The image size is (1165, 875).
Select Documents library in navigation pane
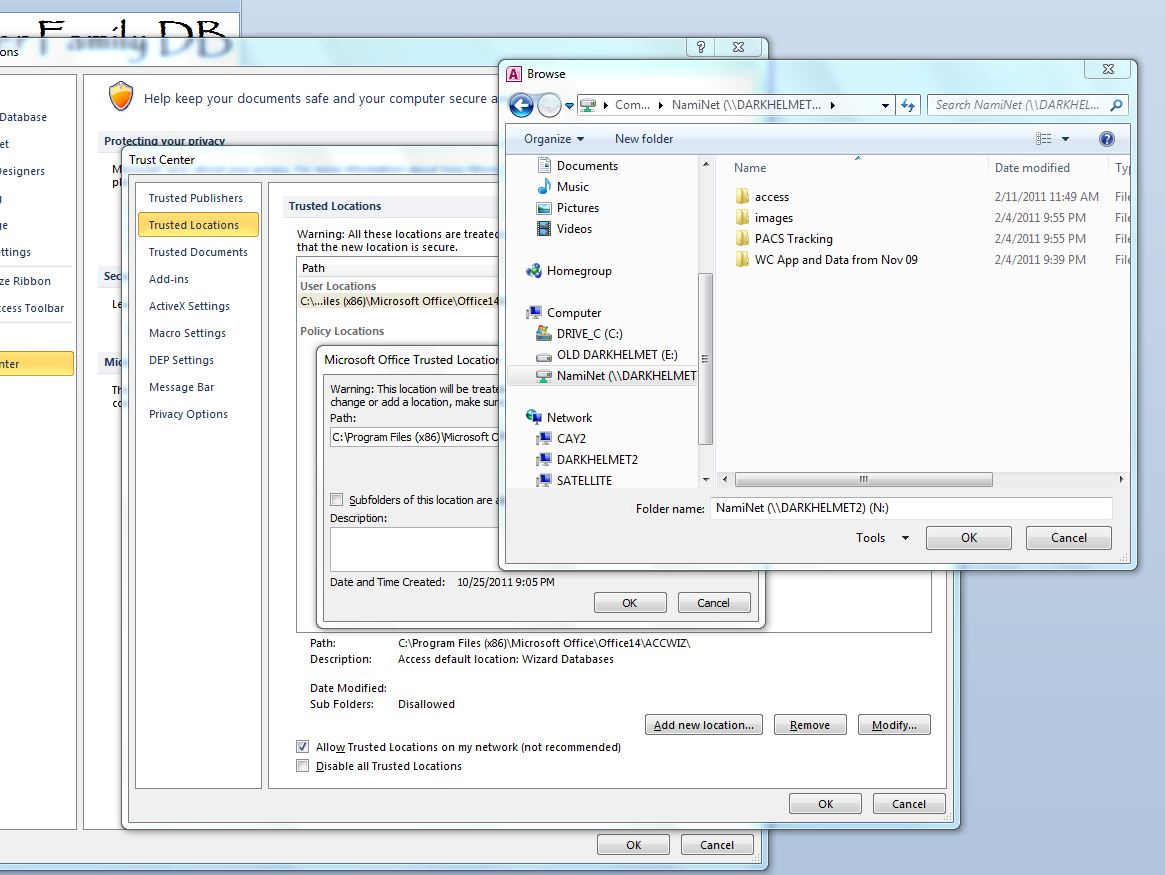coord(578,166)
